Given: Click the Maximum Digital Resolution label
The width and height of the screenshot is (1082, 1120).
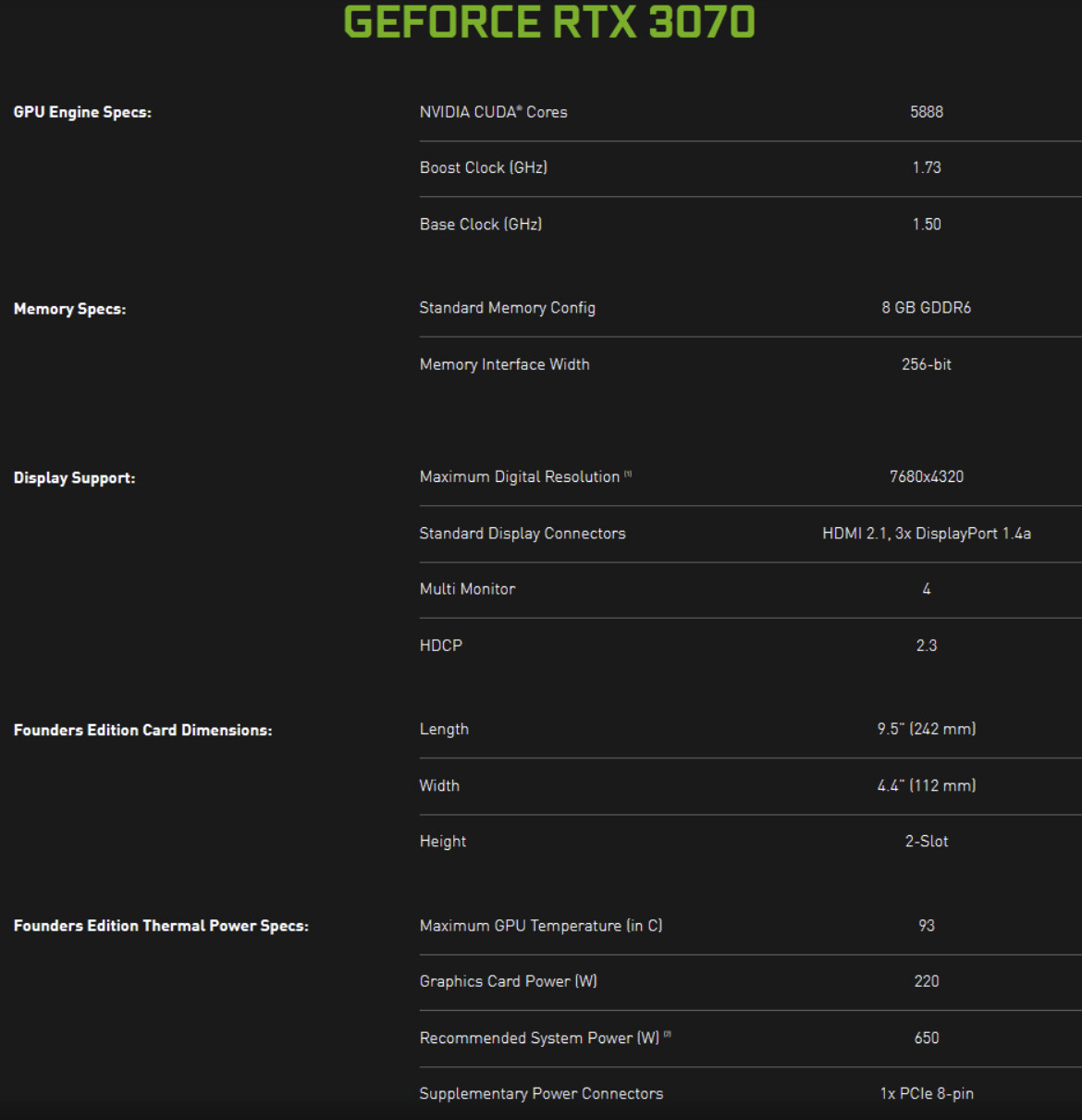Looking at the screenshot, I should [x=520, y=477].
